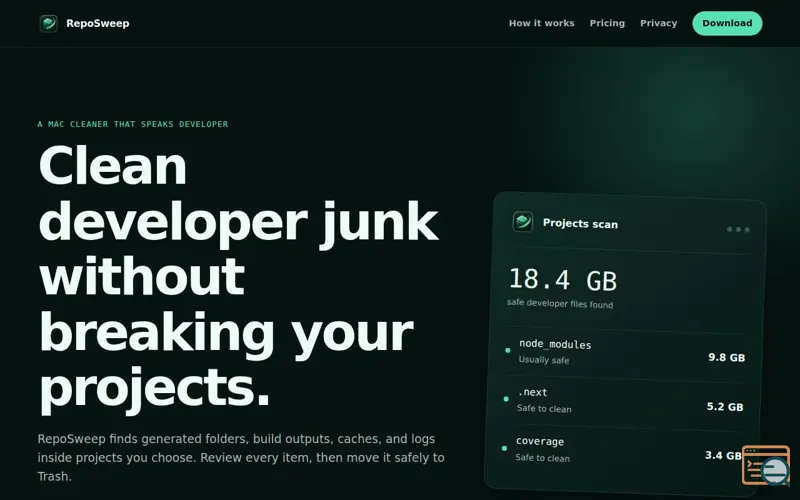Click the RepoSweep finds generated folders description paragraph
This screenshot has height=500, width=800.
241,458
